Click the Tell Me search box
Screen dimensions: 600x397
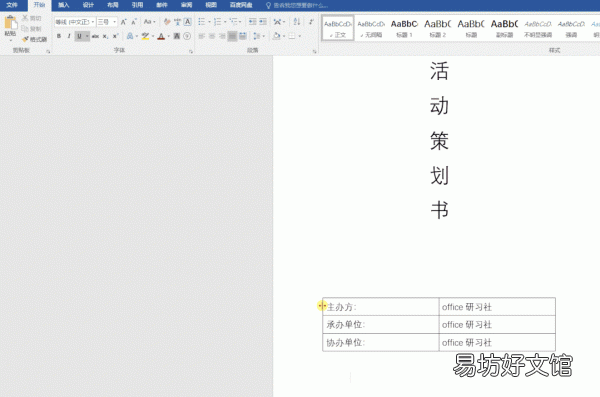click(x=298, y=5)
